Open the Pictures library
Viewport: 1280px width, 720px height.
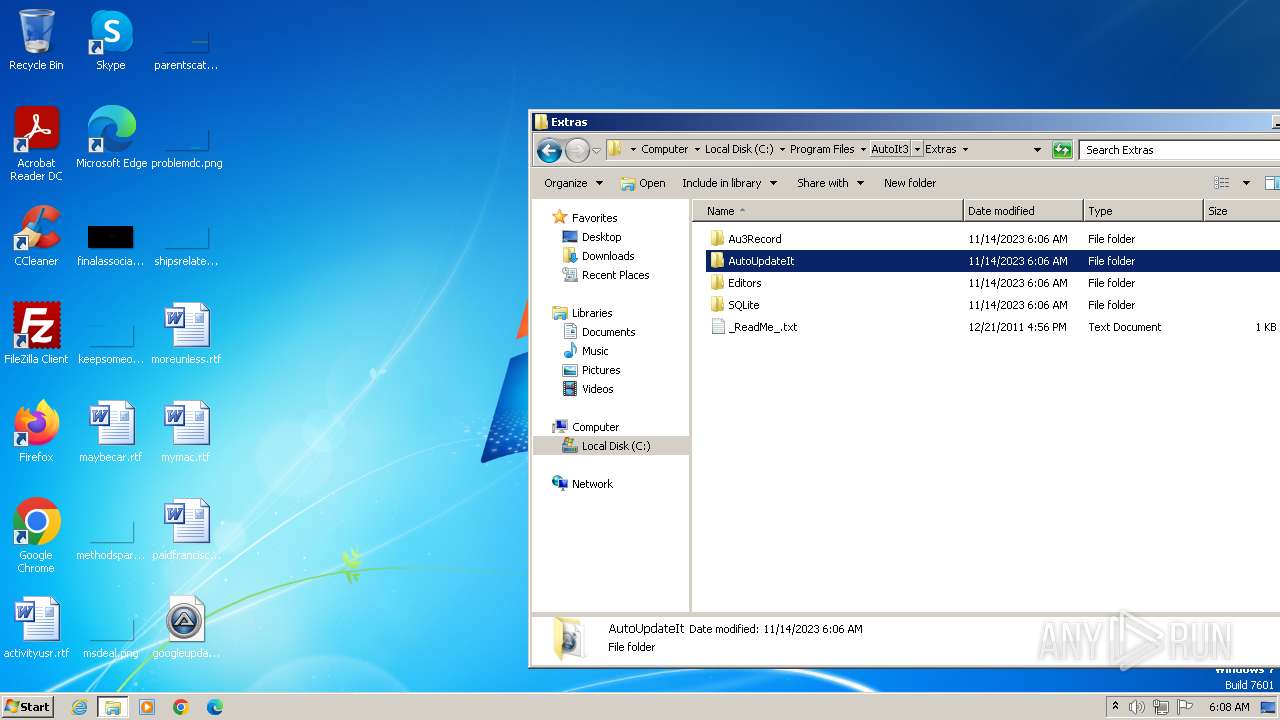pos(601,370)
